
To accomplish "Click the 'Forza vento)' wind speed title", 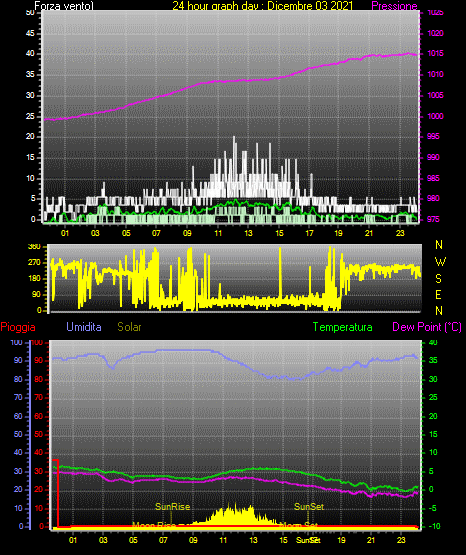I will (64, 6).
